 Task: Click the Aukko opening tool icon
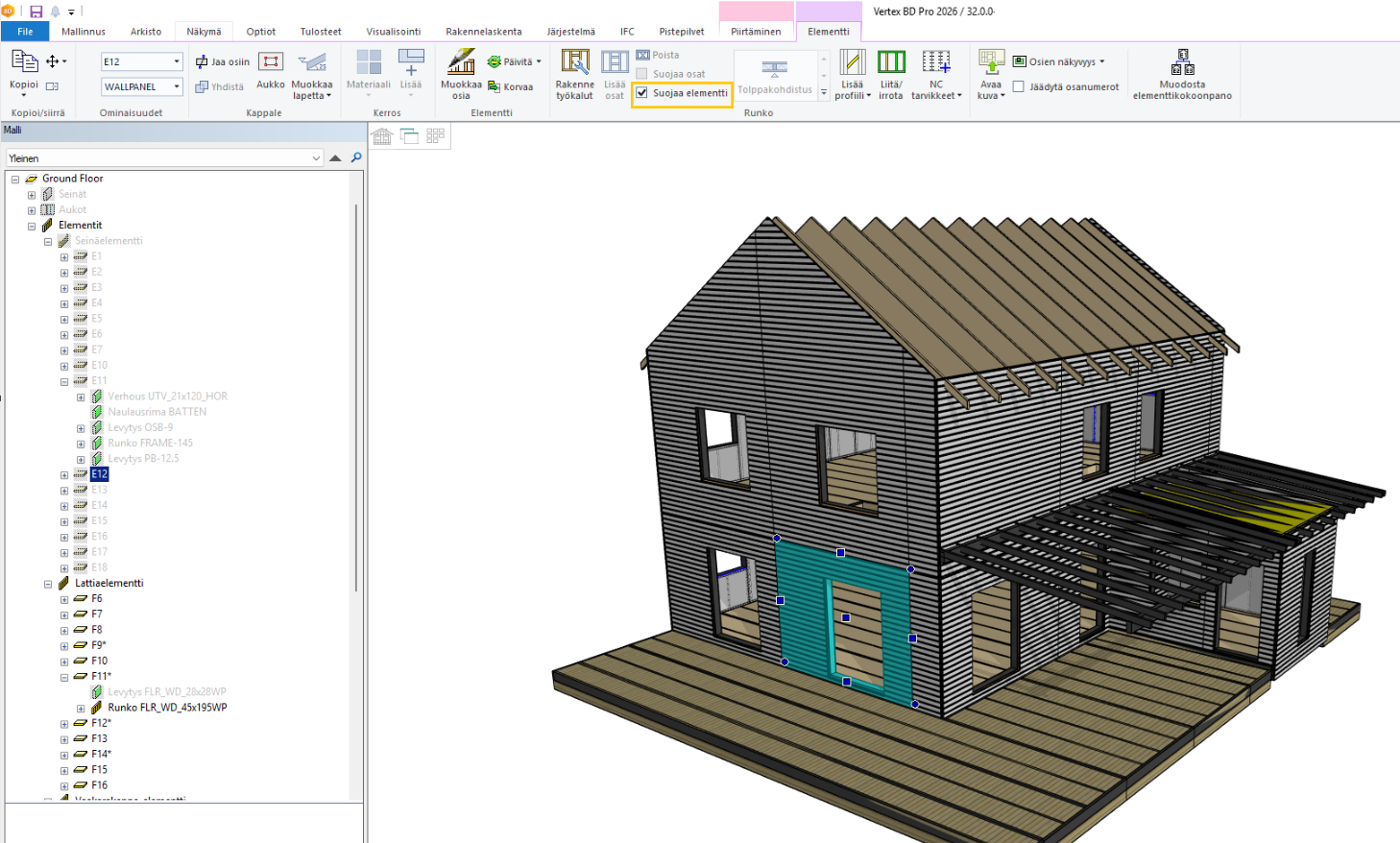271,62
